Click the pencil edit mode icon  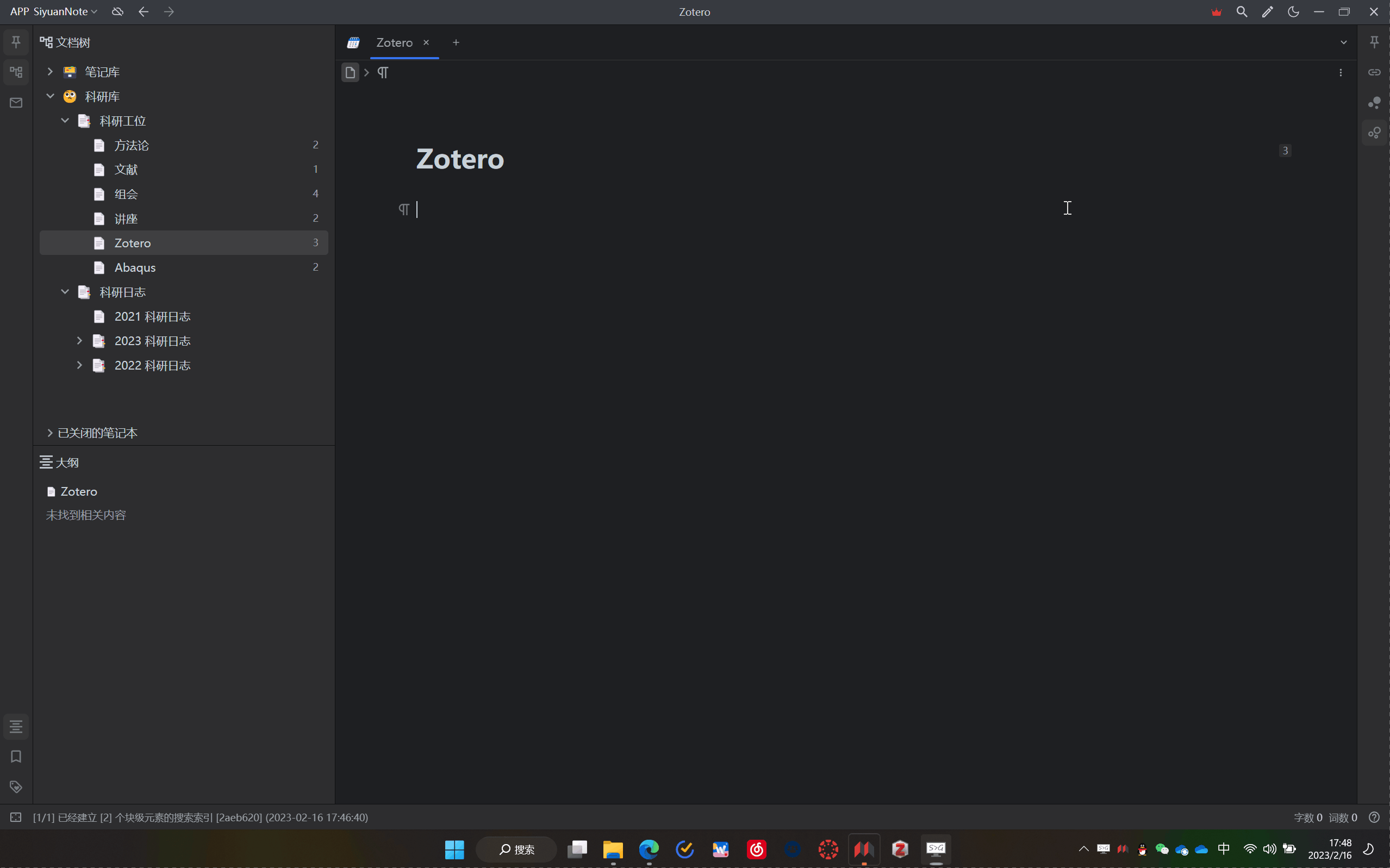[1267, 12]
